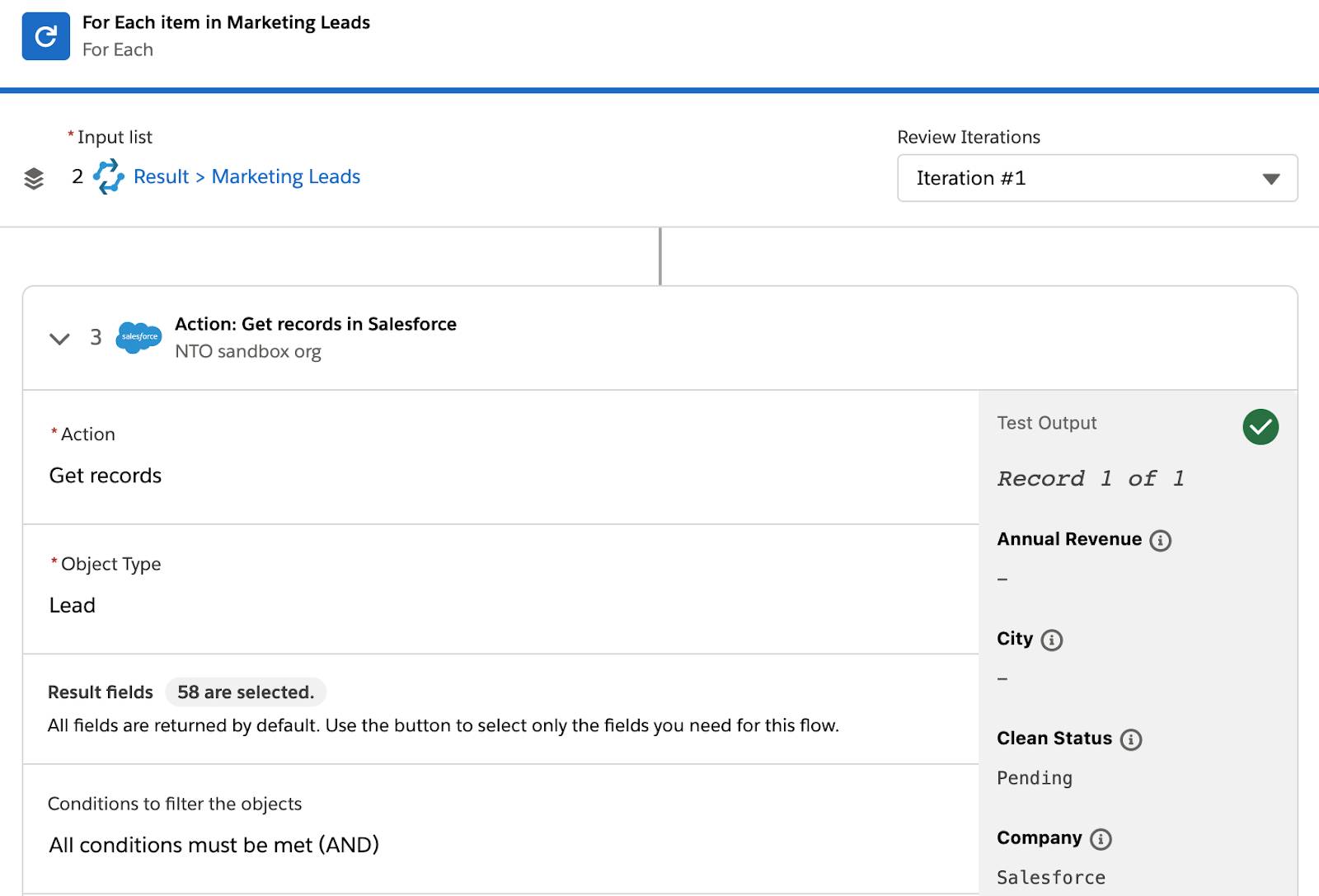Image resolution: width=1319 pixels, height=896 pixels.
Task: Click step number 3 label
Action: [96, 337]
